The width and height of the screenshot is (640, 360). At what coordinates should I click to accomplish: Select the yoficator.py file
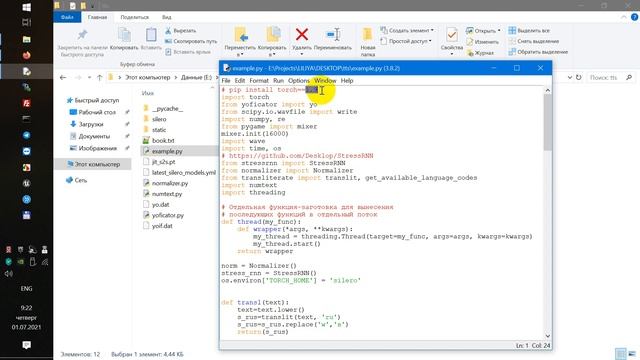(163, 215)
